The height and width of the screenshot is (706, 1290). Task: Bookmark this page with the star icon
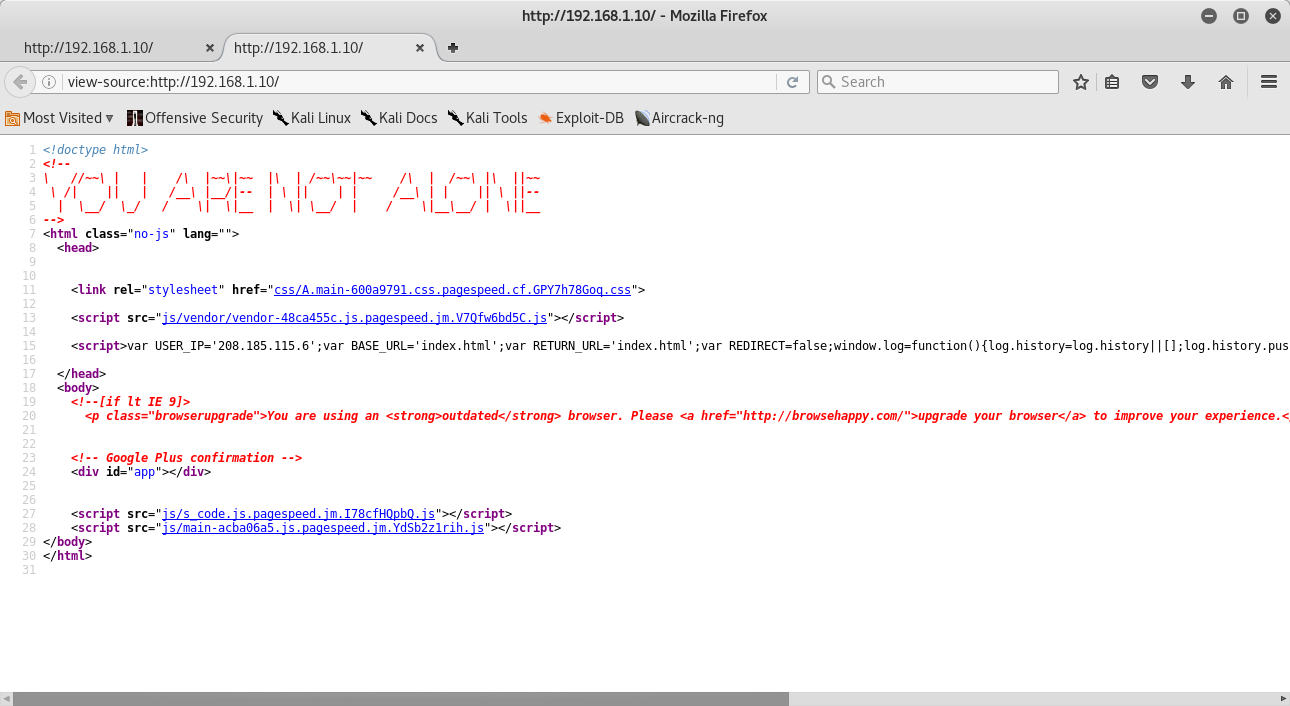click(1080, 82)
